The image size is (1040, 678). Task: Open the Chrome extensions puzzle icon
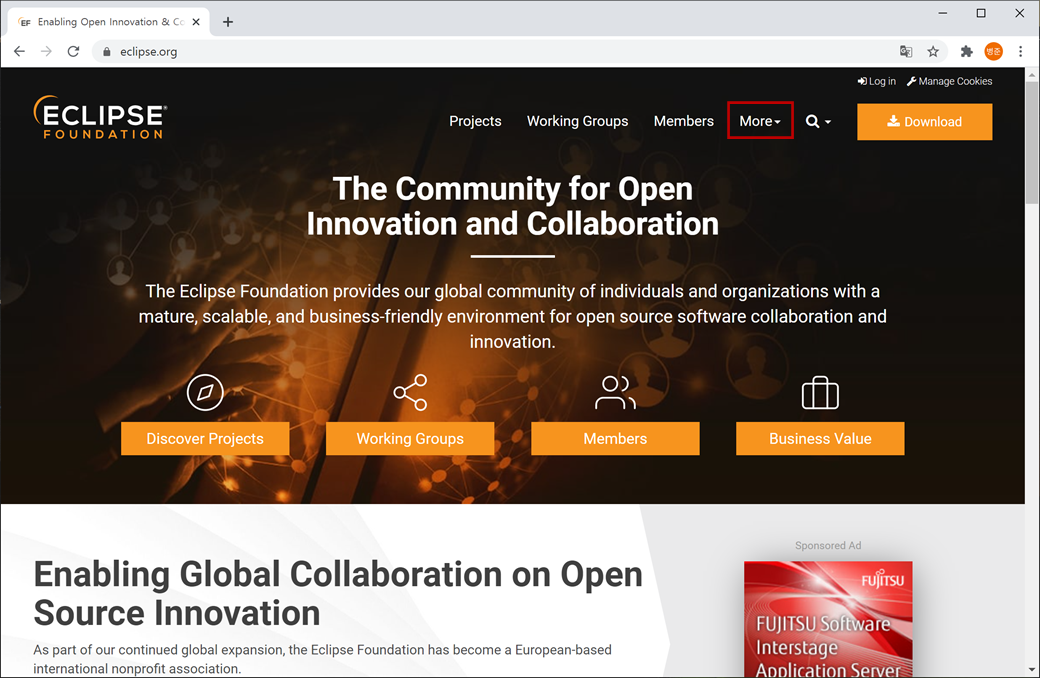966,51
